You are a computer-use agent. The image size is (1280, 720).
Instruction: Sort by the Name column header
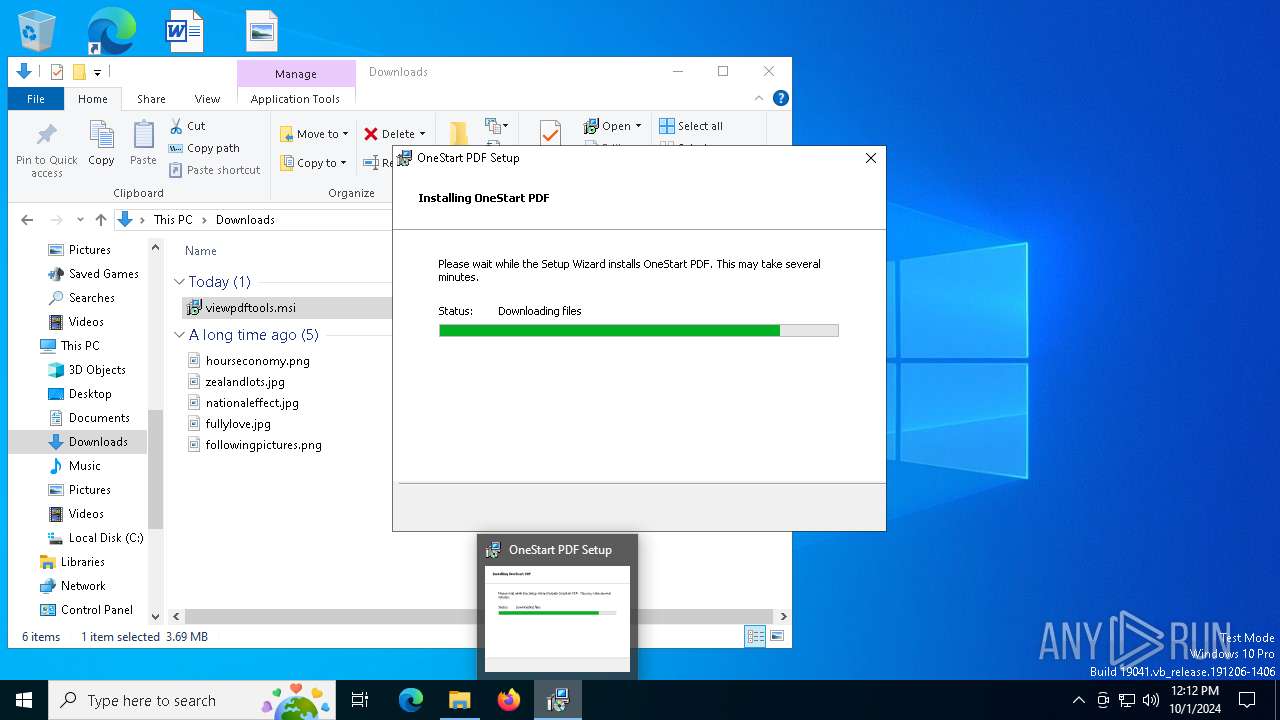click(x=201, y=251)
